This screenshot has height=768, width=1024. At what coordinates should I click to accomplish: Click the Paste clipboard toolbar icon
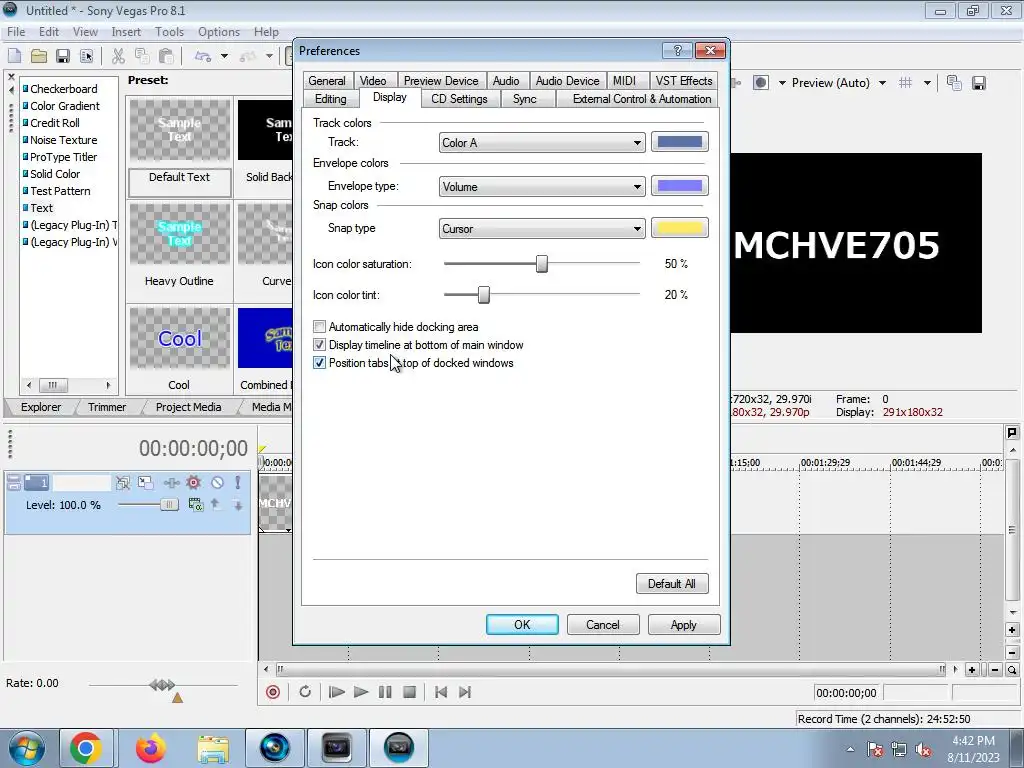point(166,56)
